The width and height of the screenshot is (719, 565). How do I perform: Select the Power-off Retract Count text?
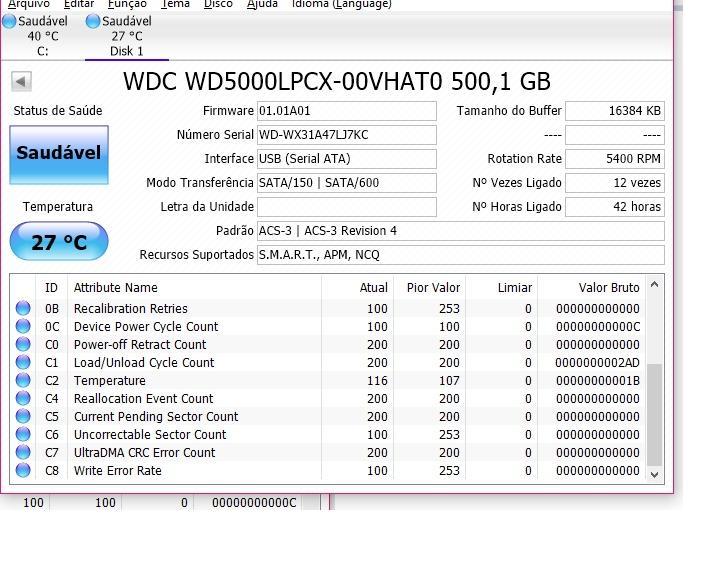pyautogui.click(x=140, y=344)
